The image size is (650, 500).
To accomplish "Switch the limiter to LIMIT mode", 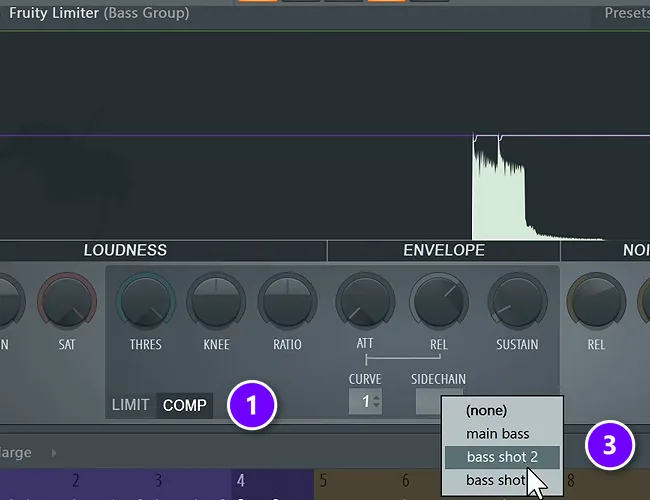I will point(131,405).
